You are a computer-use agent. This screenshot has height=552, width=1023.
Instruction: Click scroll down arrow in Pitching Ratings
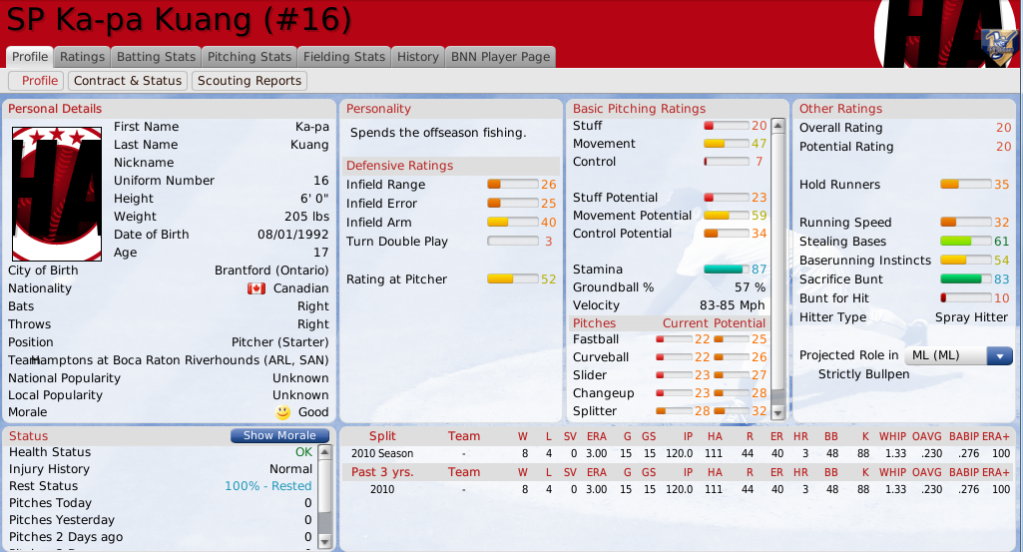779,412
